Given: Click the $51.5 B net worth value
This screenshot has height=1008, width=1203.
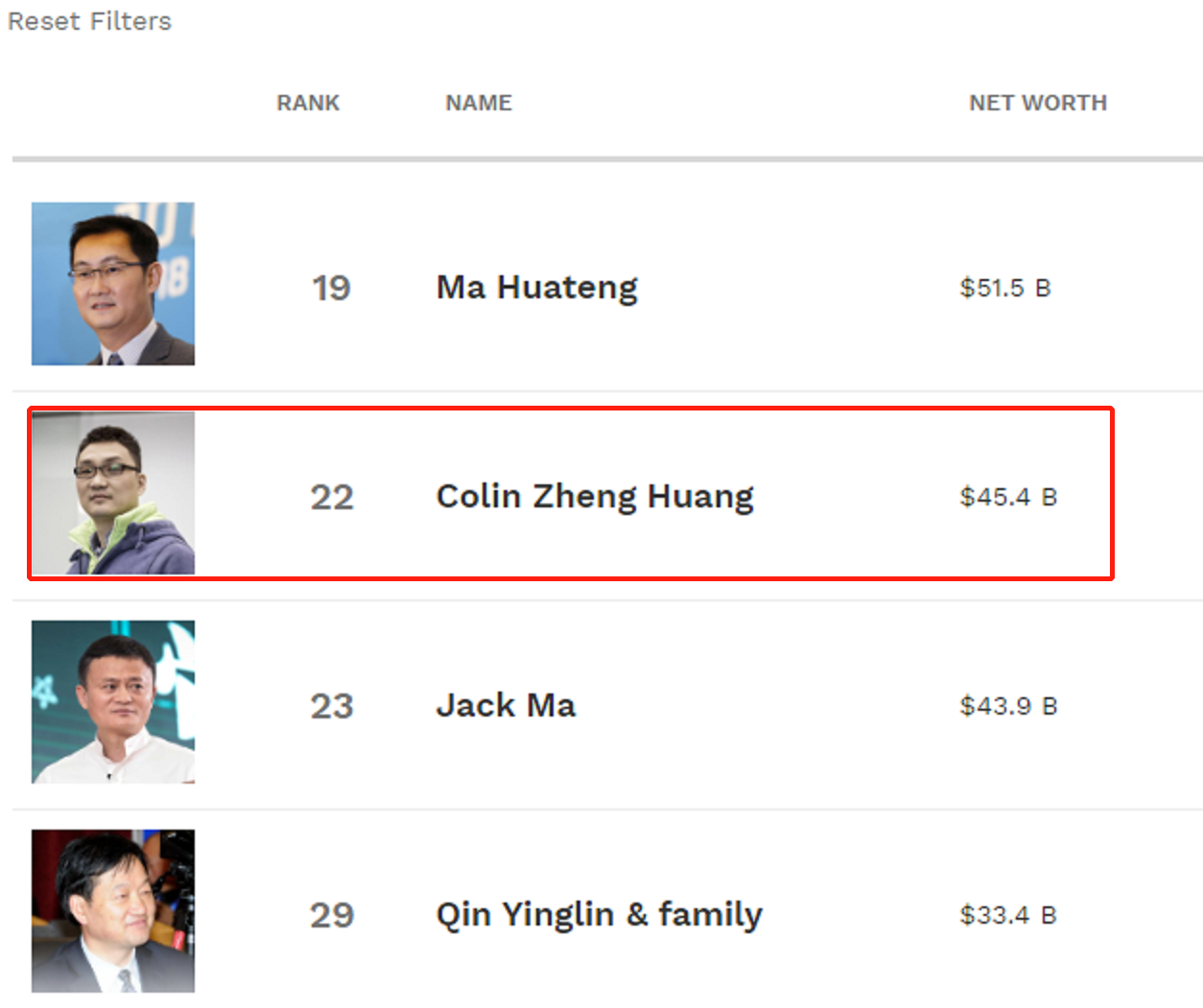Looking at the screenshot, I should click(x=1005, y=288).
